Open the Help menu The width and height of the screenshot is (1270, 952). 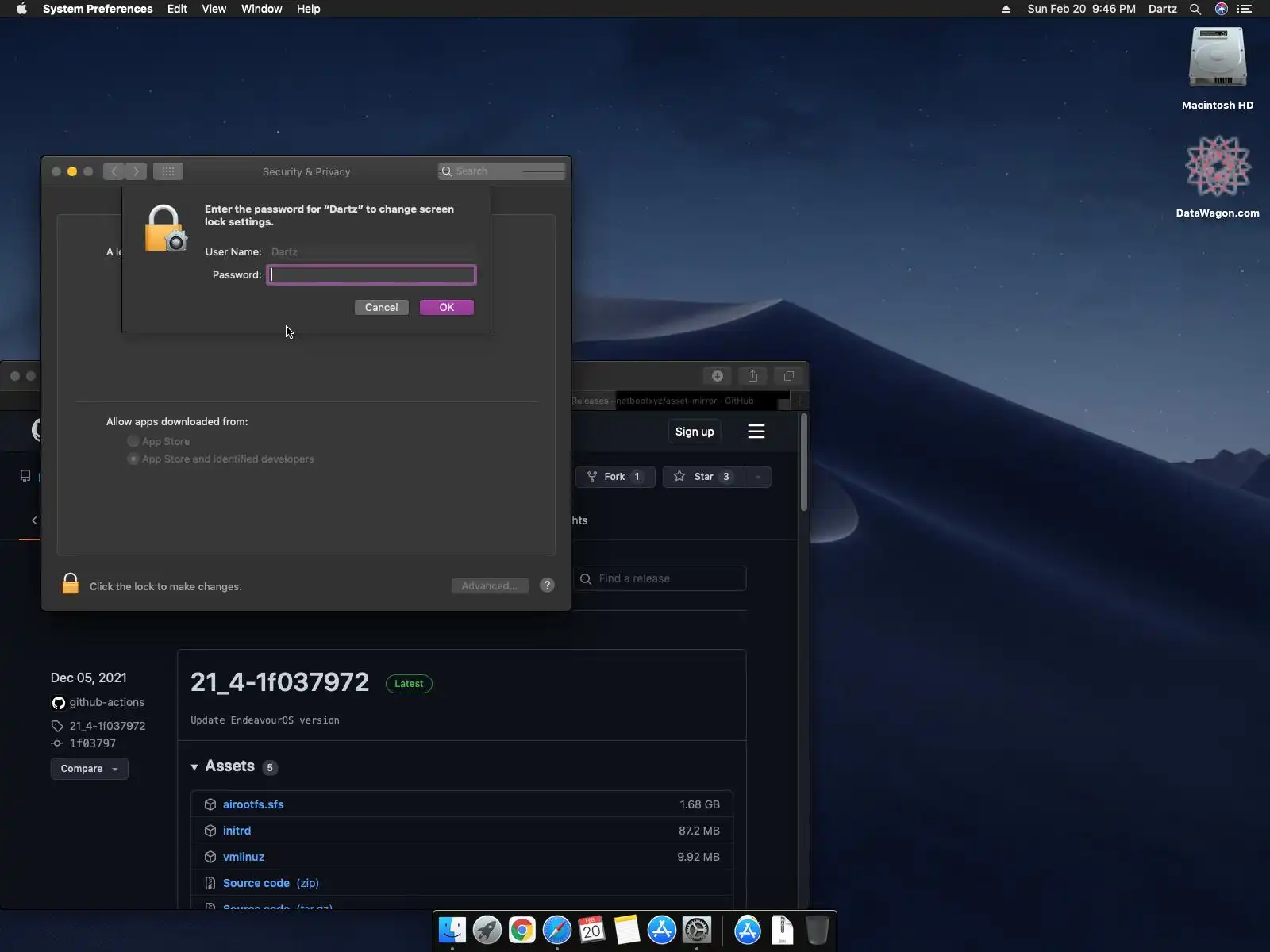[x=309, y=9]
